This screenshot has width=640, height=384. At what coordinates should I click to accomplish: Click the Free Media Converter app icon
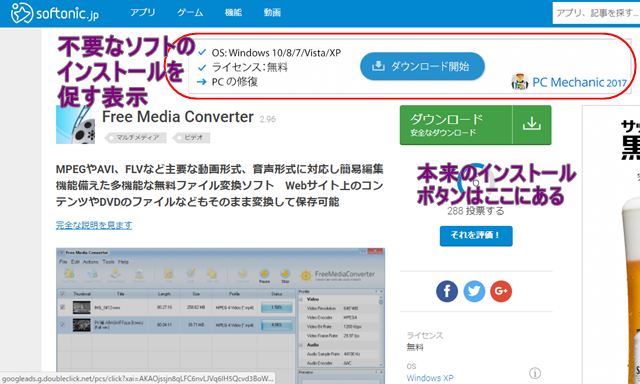(76, 124)
